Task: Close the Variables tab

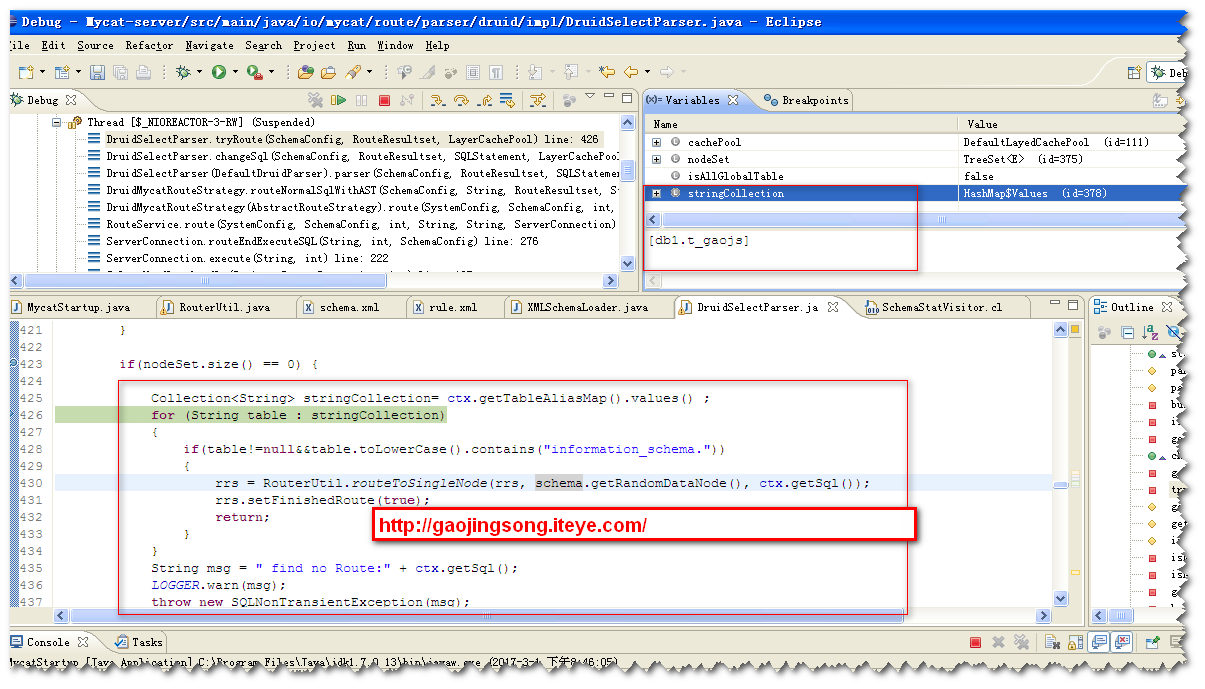Action: point(732,100)
